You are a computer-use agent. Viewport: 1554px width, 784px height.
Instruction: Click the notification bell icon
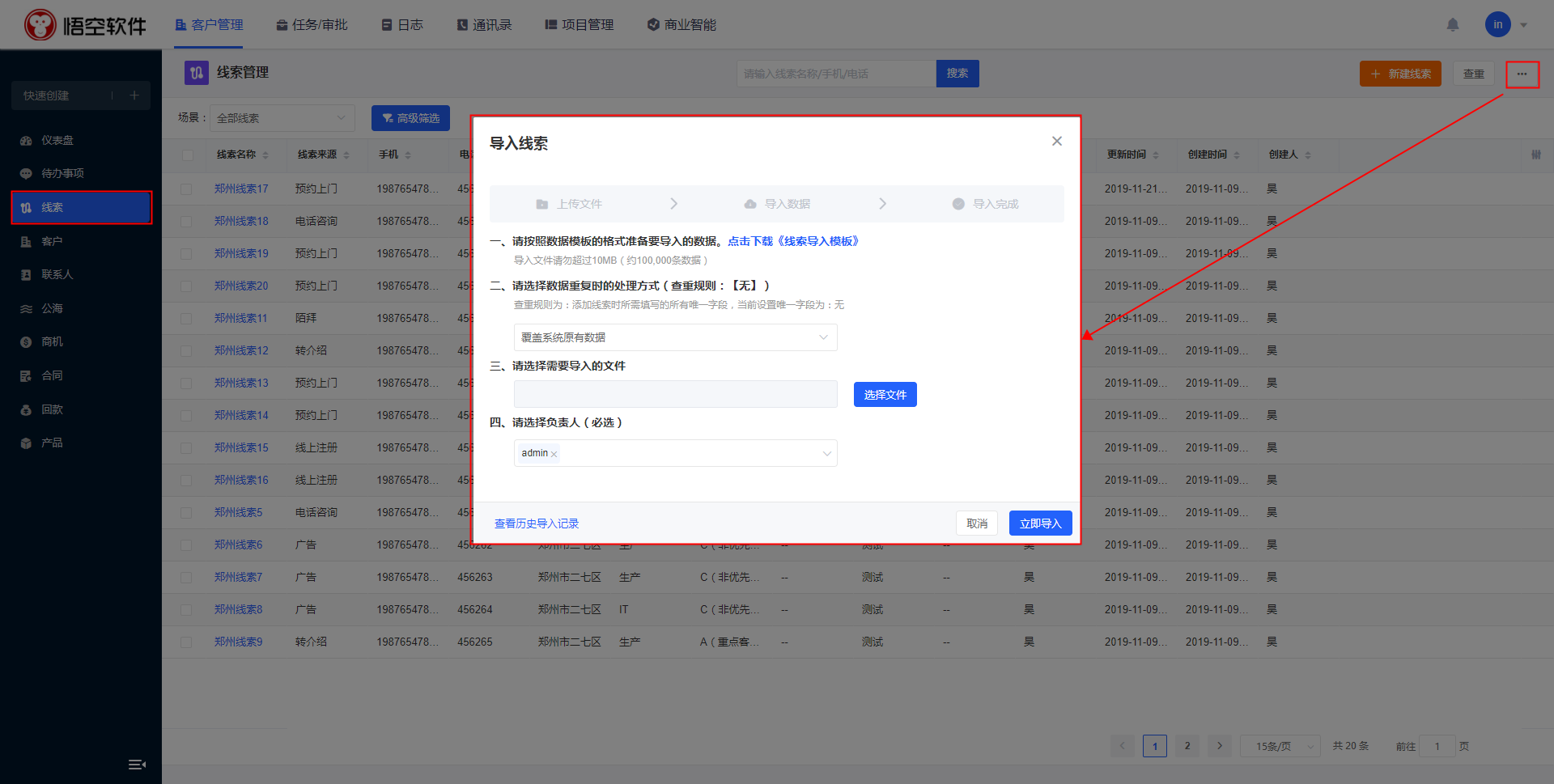[1453, 25]
